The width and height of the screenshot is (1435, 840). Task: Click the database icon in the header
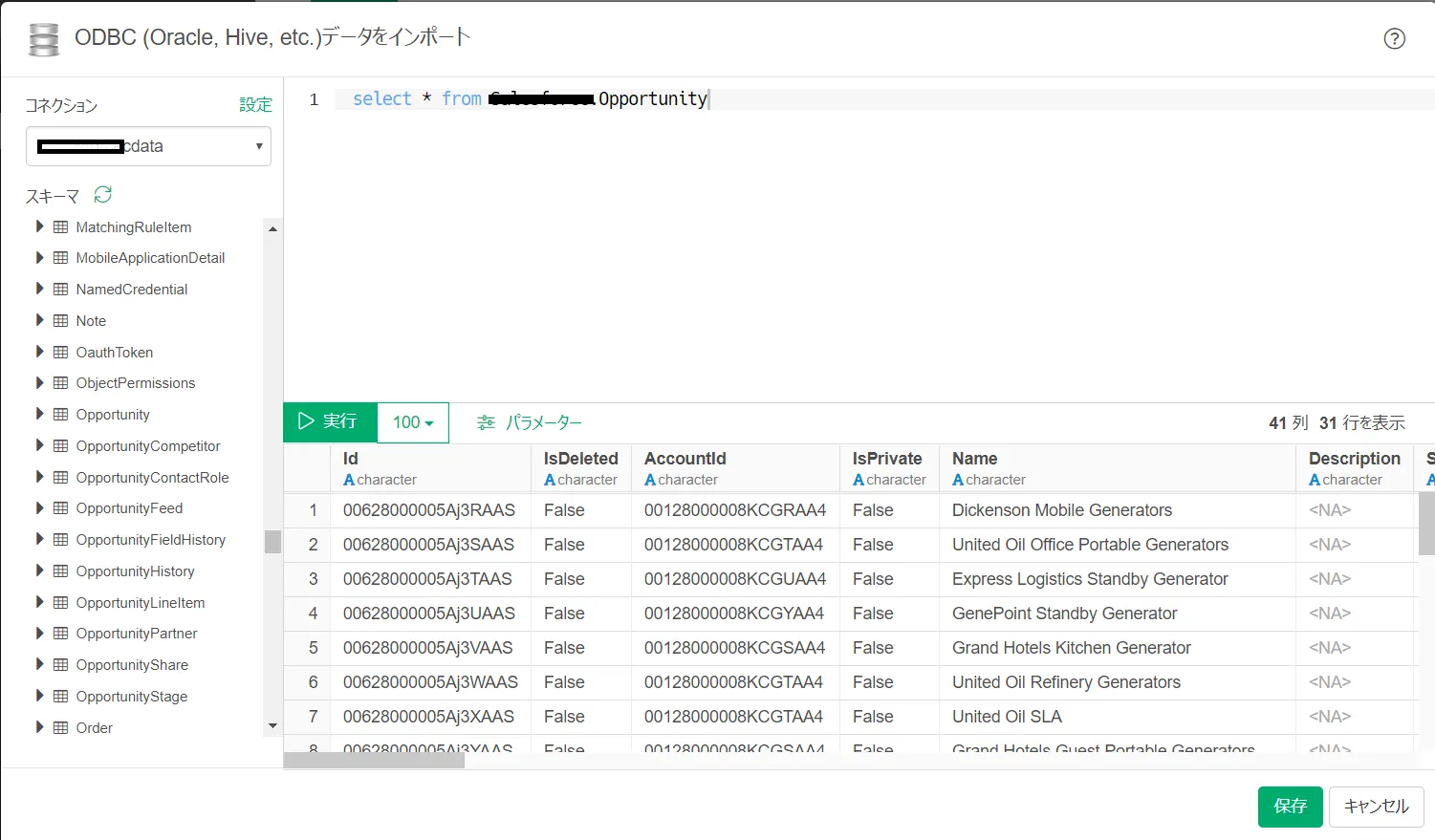(43, 37)
